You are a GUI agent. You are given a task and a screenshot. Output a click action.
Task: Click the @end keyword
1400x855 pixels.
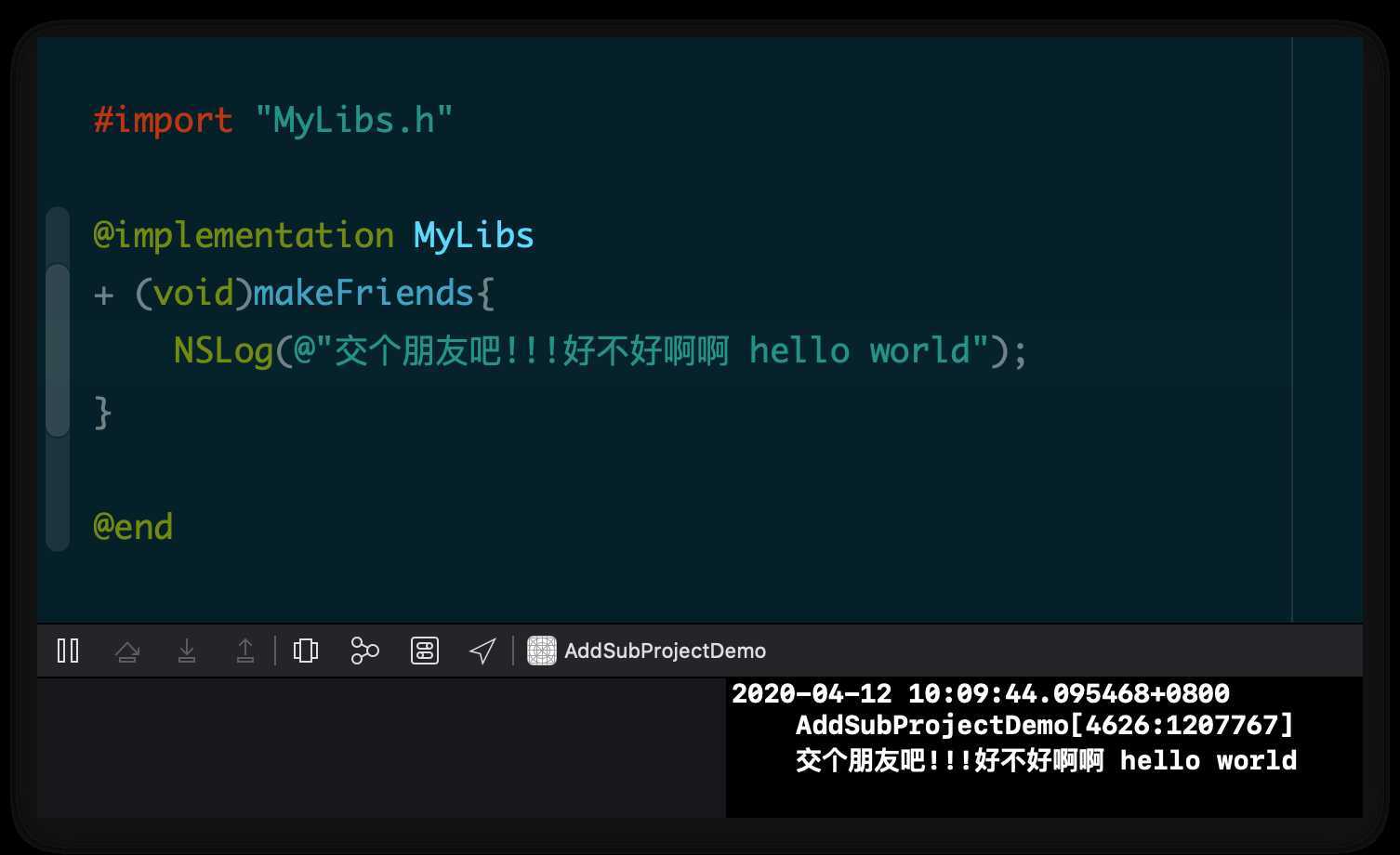[x=133, y=527]
